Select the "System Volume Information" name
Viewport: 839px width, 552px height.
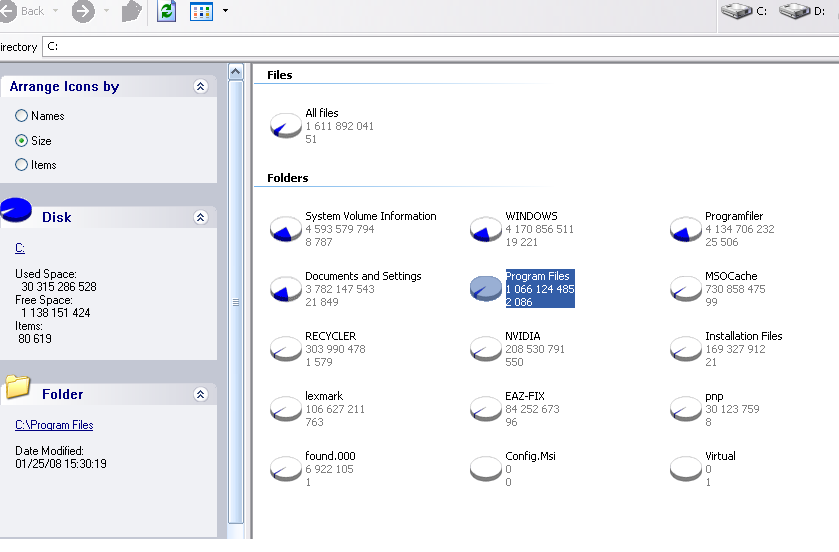371,216
